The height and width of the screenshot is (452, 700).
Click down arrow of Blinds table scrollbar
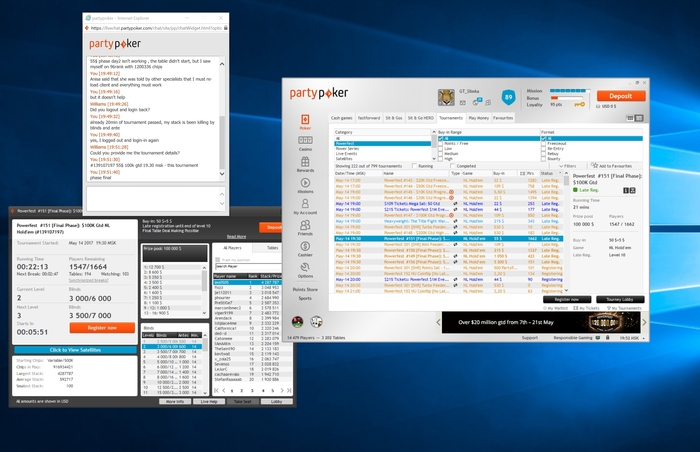pos(205,393)
